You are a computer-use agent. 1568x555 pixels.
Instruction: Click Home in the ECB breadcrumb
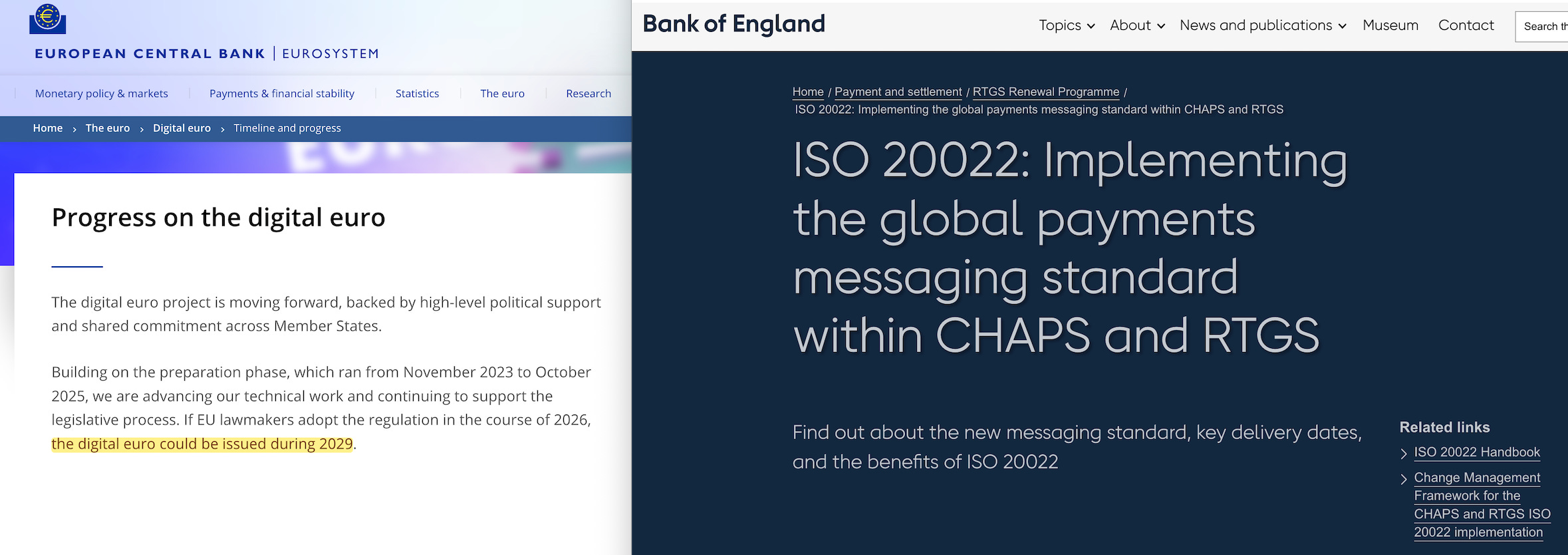pyautogui.click(x=48, y=128)
